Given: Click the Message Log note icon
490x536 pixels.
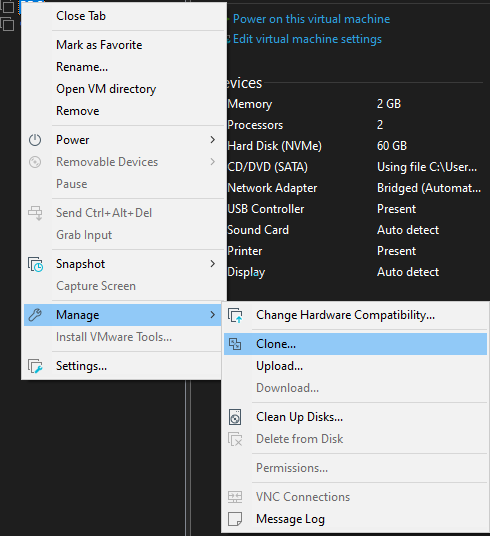Looking at the screenshot, I should [x=235, y=519].
